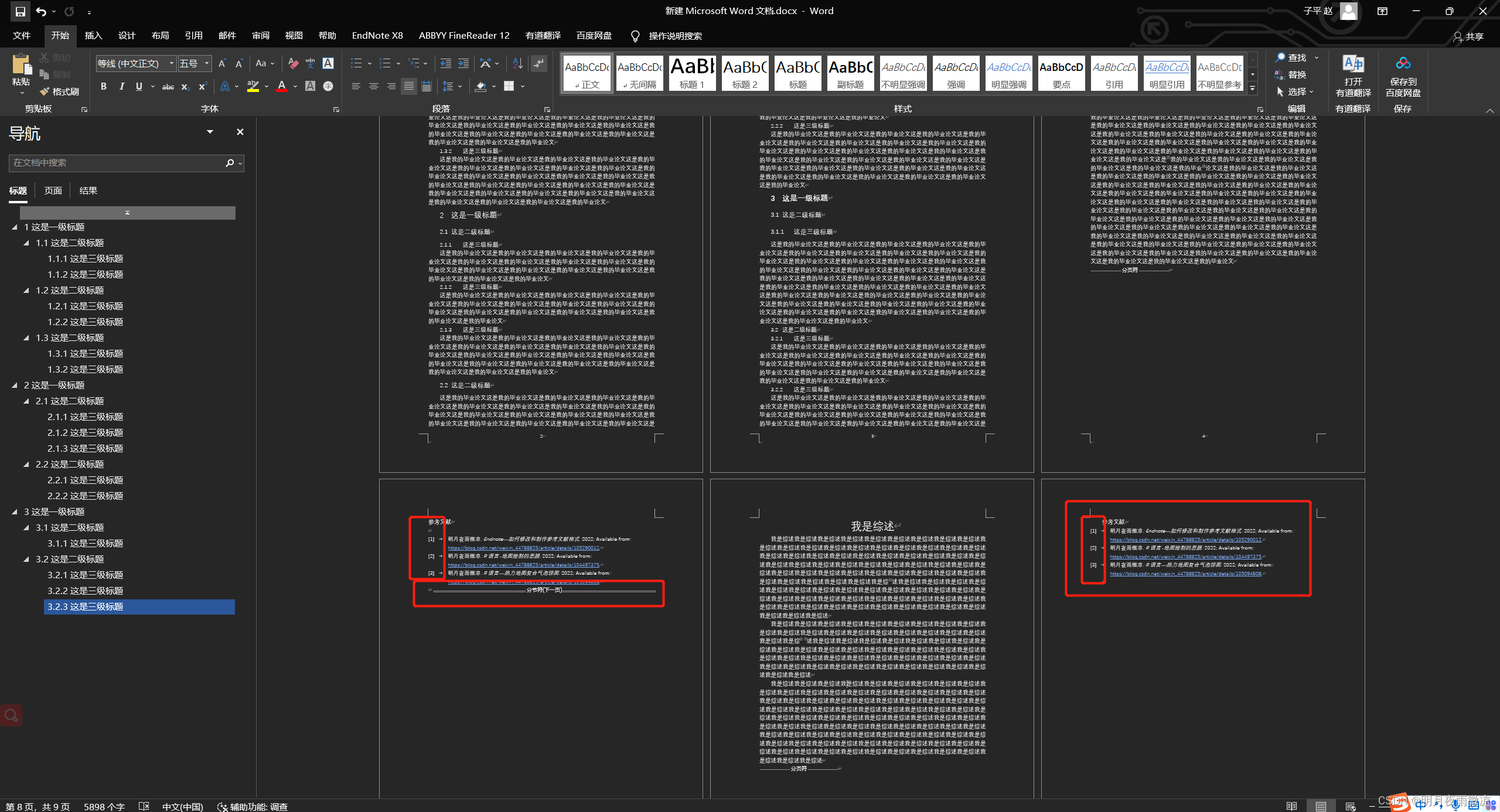Click the Format Painter (格式刷) button
The width and height of the screenshot is (1500, 812).
coord(59,91)
